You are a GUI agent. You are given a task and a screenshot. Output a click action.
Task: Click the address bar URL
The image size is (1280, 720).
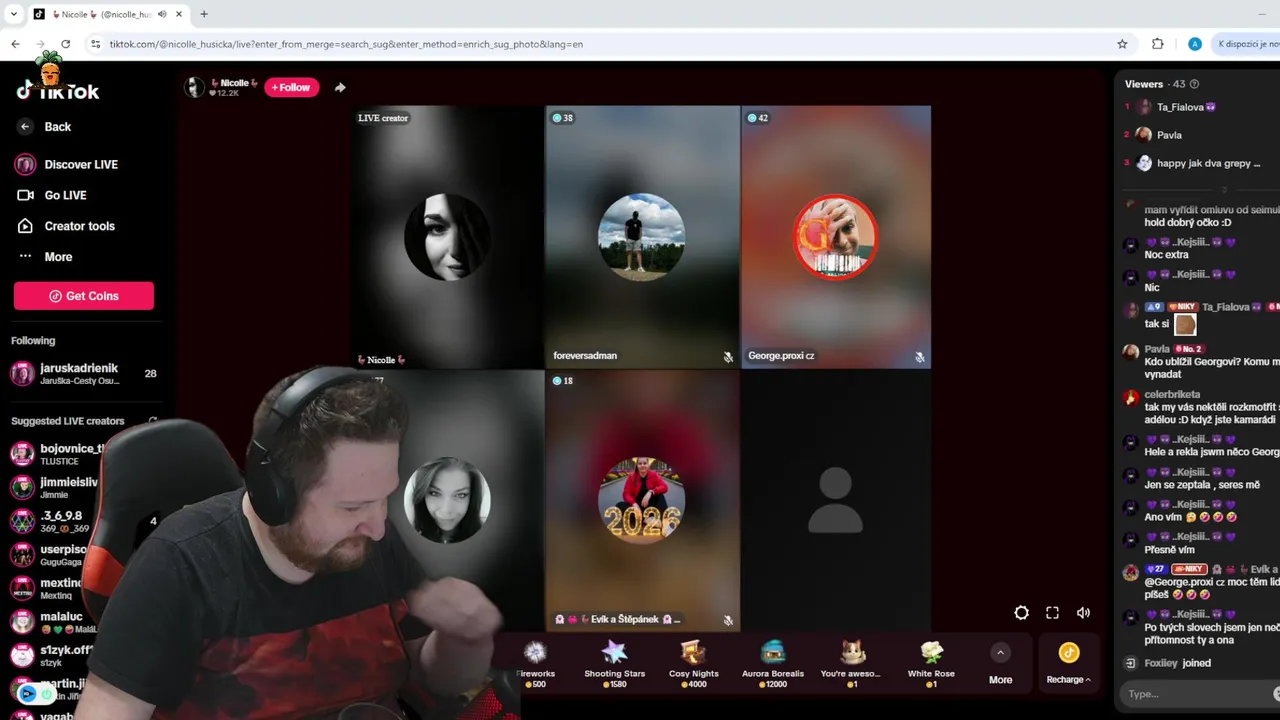tap(346, 44)
